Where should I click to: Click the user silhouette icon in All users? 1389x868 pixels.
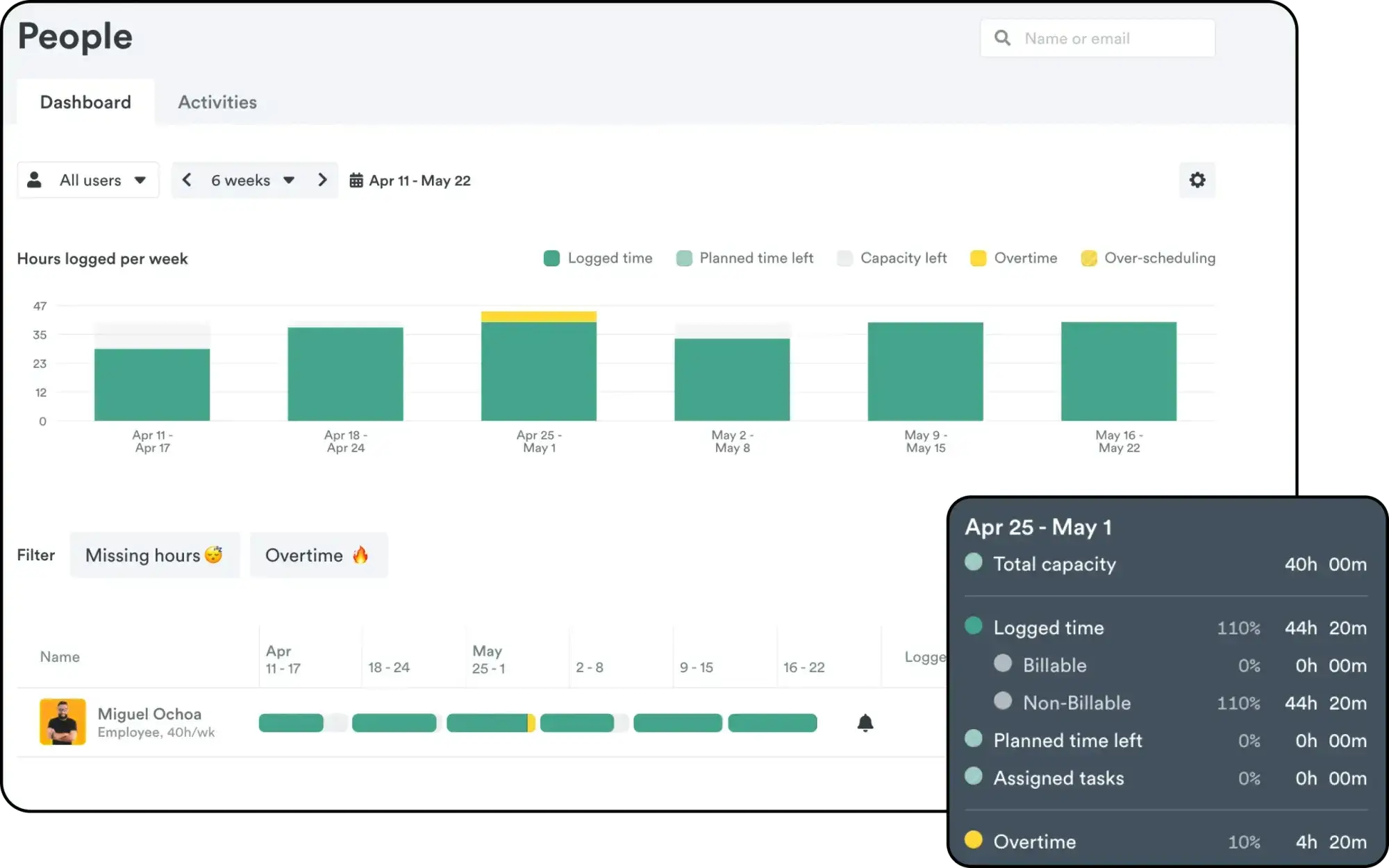point(34,181)
